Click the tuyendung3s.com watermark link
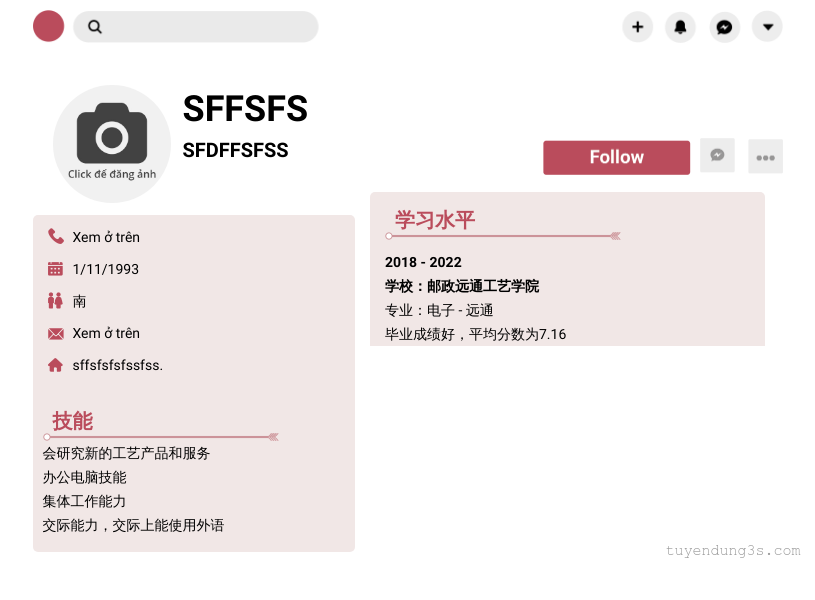The image size is (815, 600). (733, 551)
